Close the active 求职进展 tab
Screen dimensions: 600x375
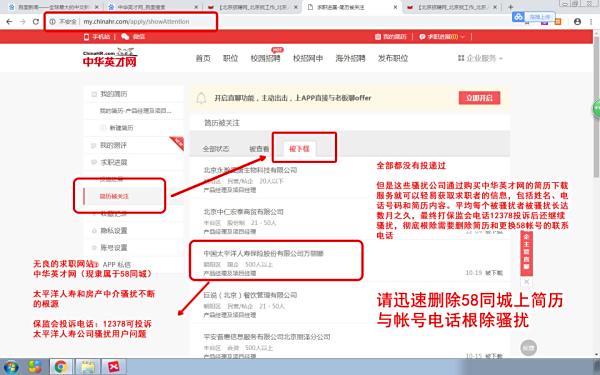click(396, 7)
